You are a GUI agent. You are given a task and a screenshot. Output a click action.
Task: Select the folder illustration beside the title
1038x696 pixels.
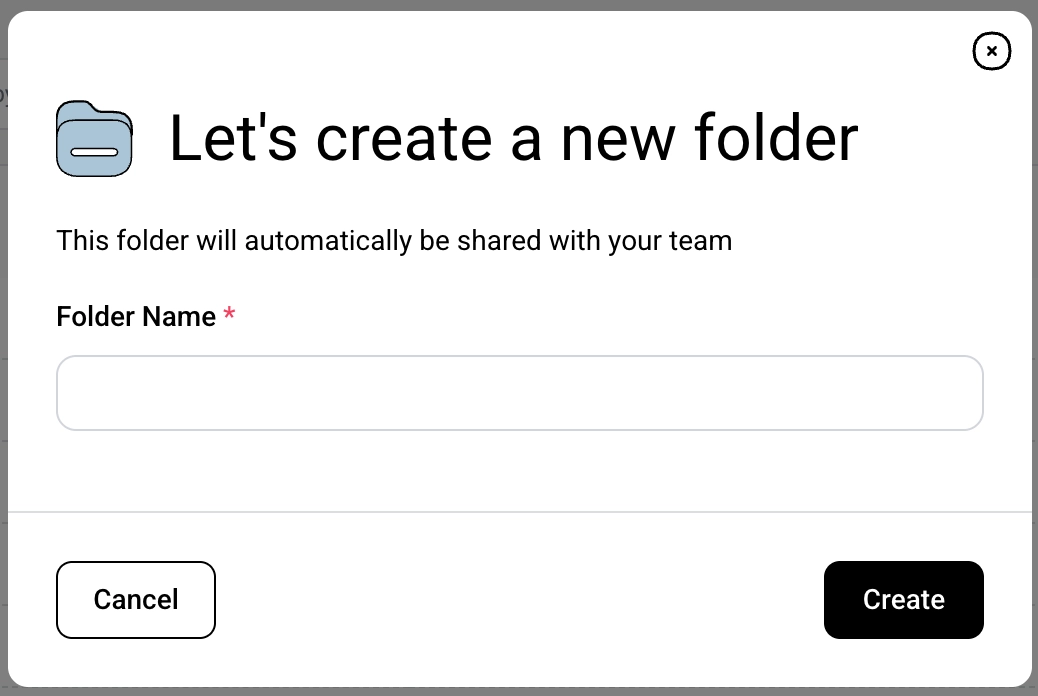(94, 139)
